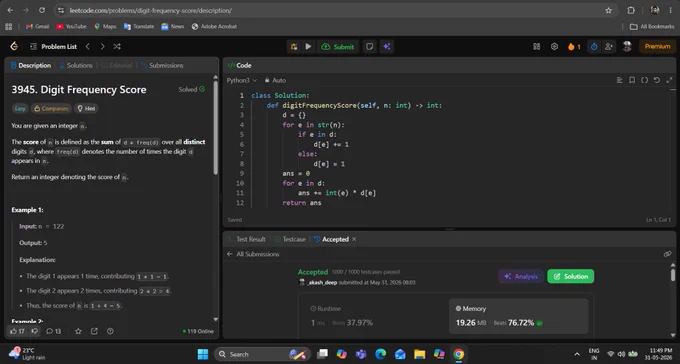Open the debugger icon beside Run

click(x=294, y=46)
